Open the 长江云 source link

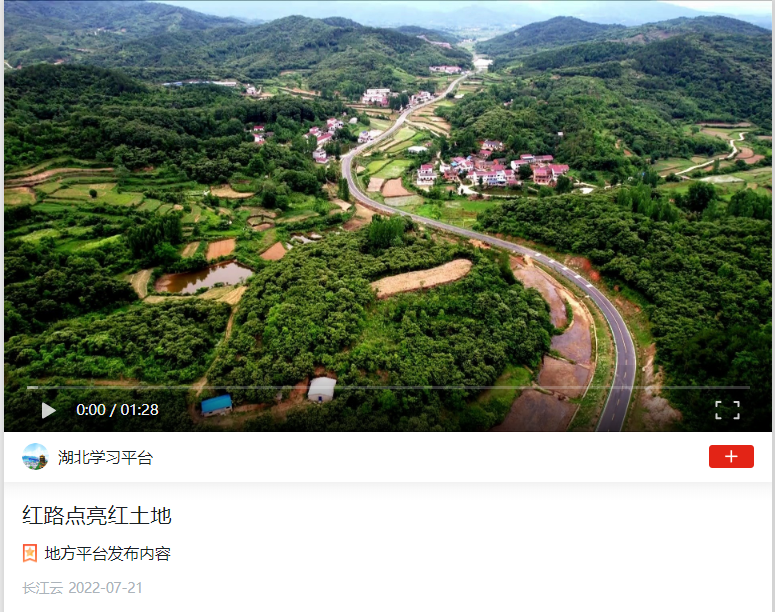point(43,588)
